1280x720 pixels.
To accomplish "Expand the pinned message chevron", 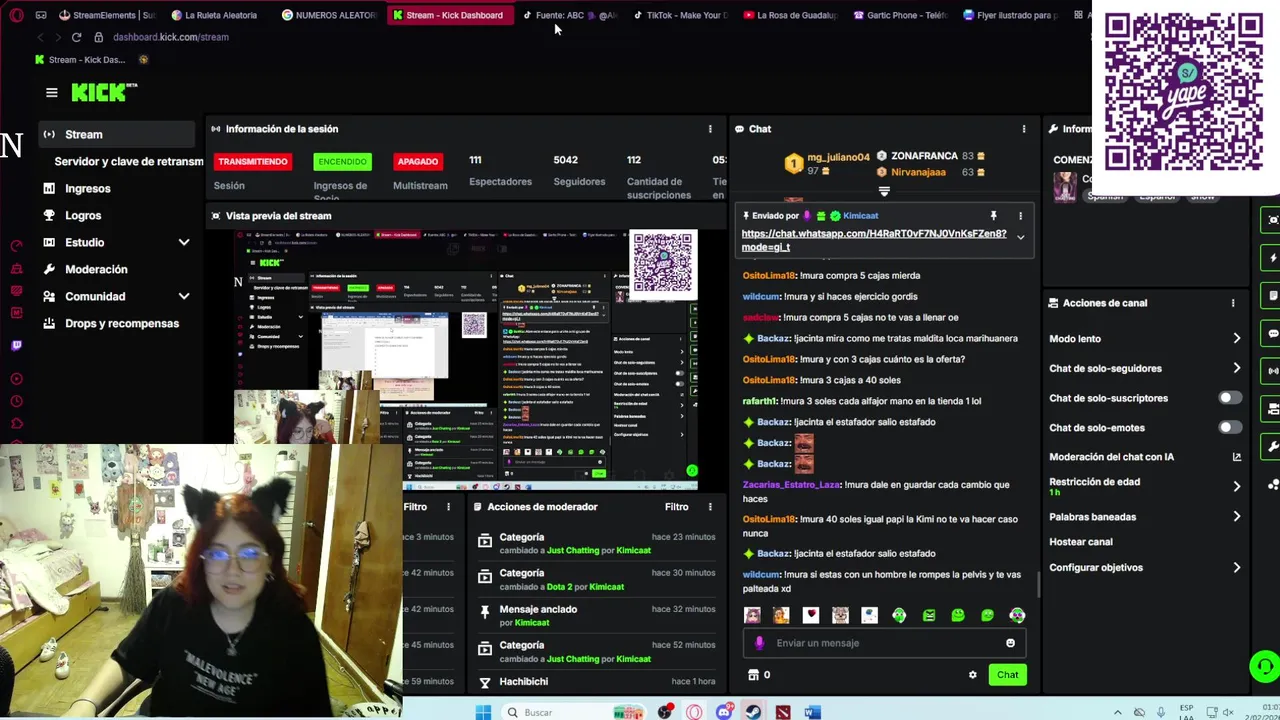I will [1020, 238].
